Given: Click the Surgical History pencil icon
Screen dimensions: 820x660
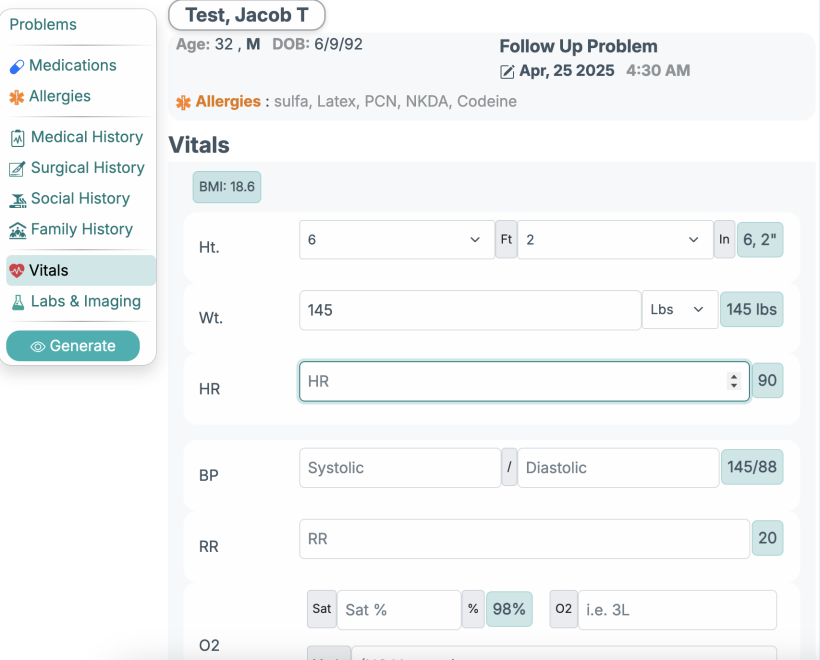Looking at the screenshot, I should [x=17, y=169].
